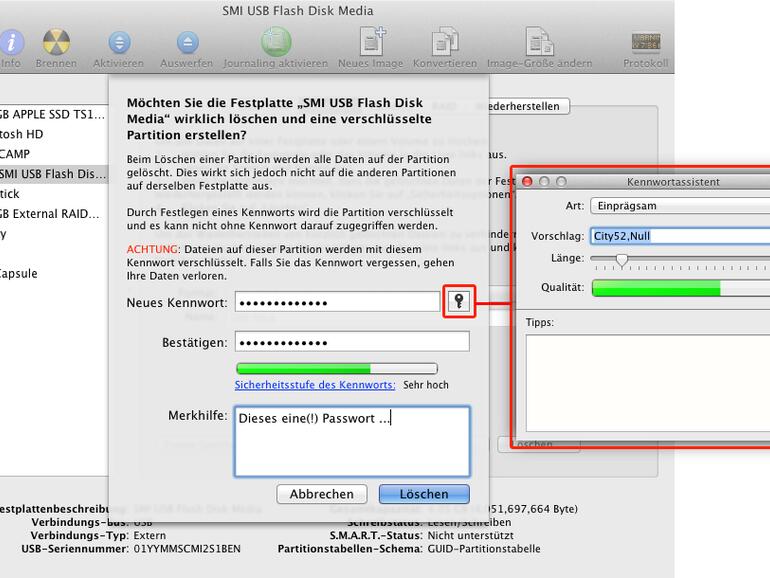Open password assistant with key icon
770x578 pixels.
459,301
